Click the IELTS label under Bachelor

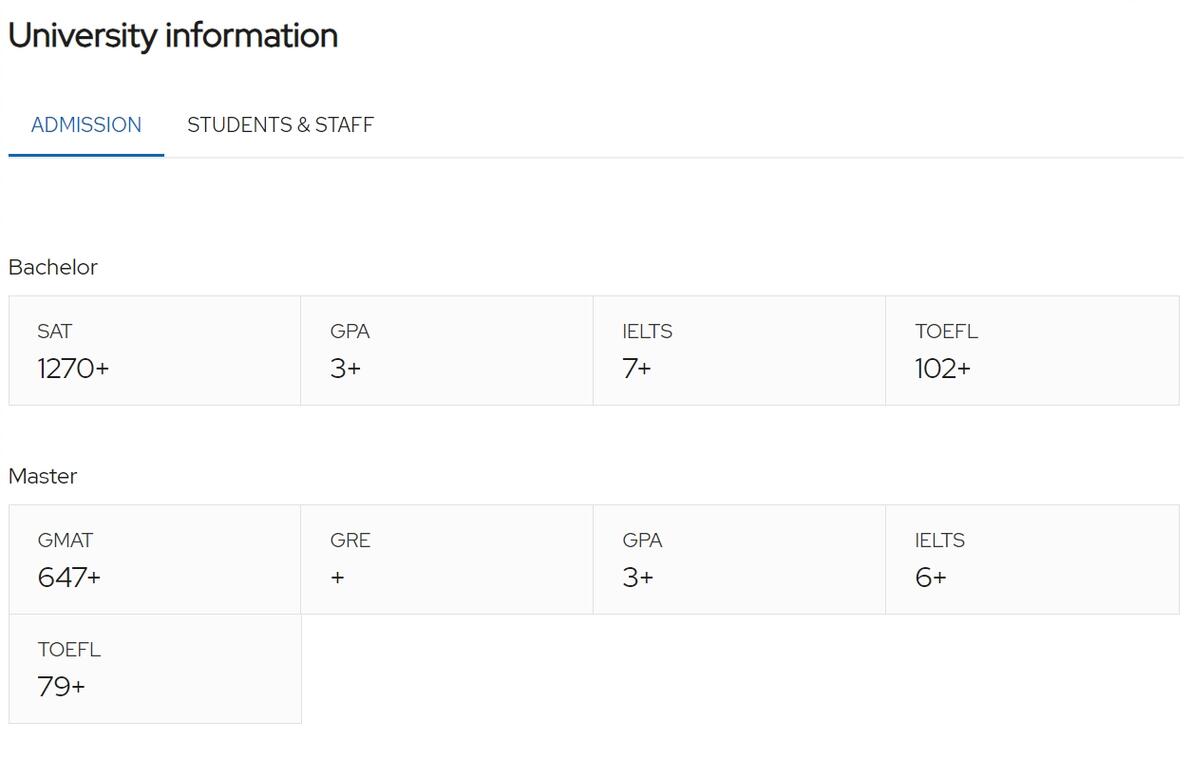(x=647, y=331)
